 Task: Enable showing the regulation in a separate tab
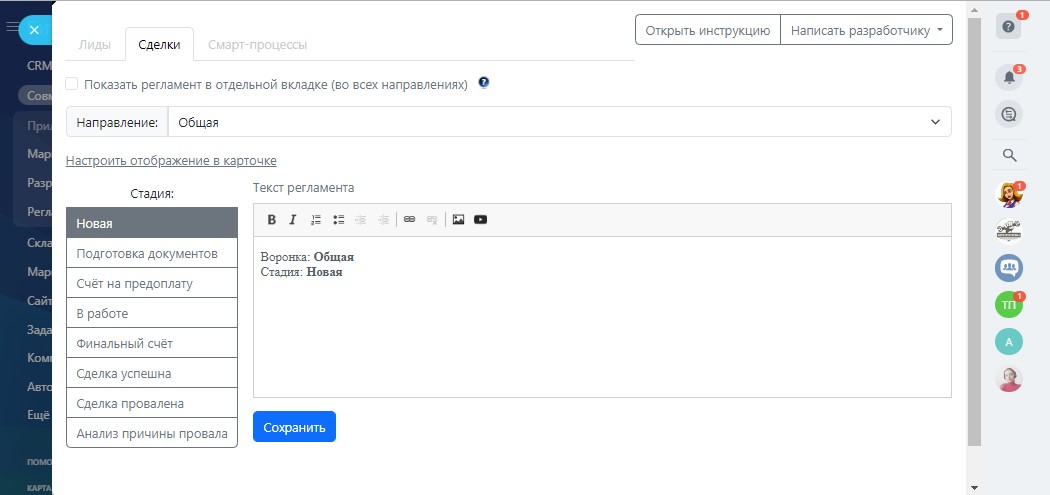(72, 84)
